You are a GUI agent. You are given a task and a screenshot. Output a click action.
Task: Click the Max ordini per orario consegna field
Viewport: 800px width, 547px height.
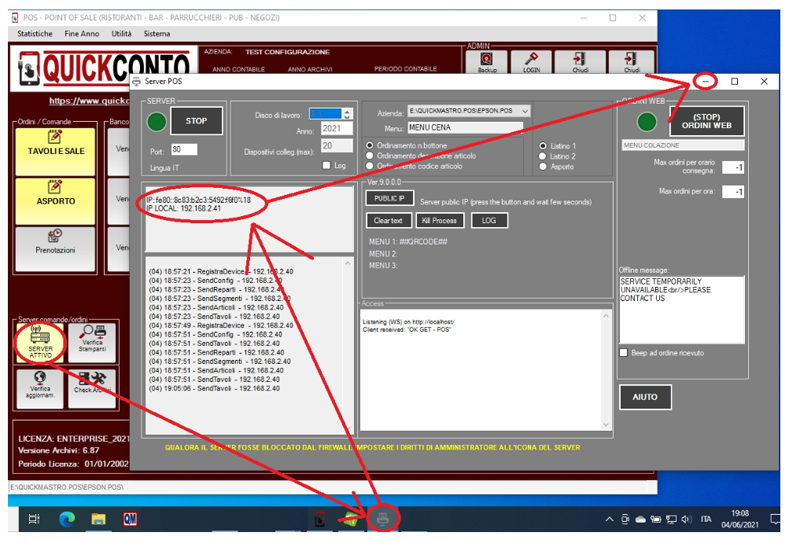tap(733, 167)
